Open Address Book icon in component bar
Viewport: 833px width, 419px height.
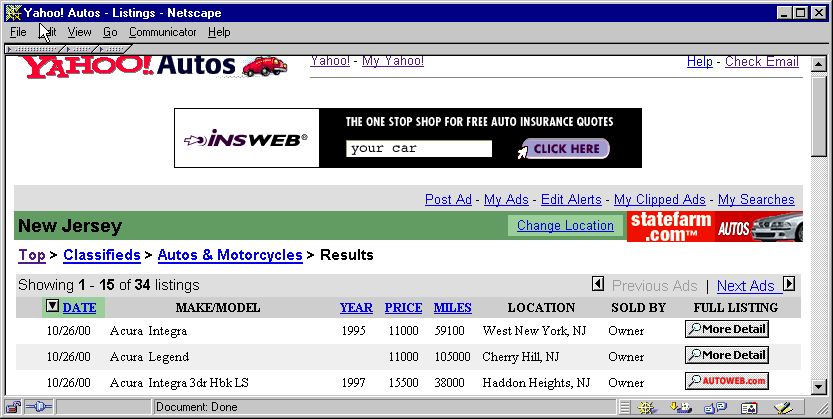[x=749, y=408]
